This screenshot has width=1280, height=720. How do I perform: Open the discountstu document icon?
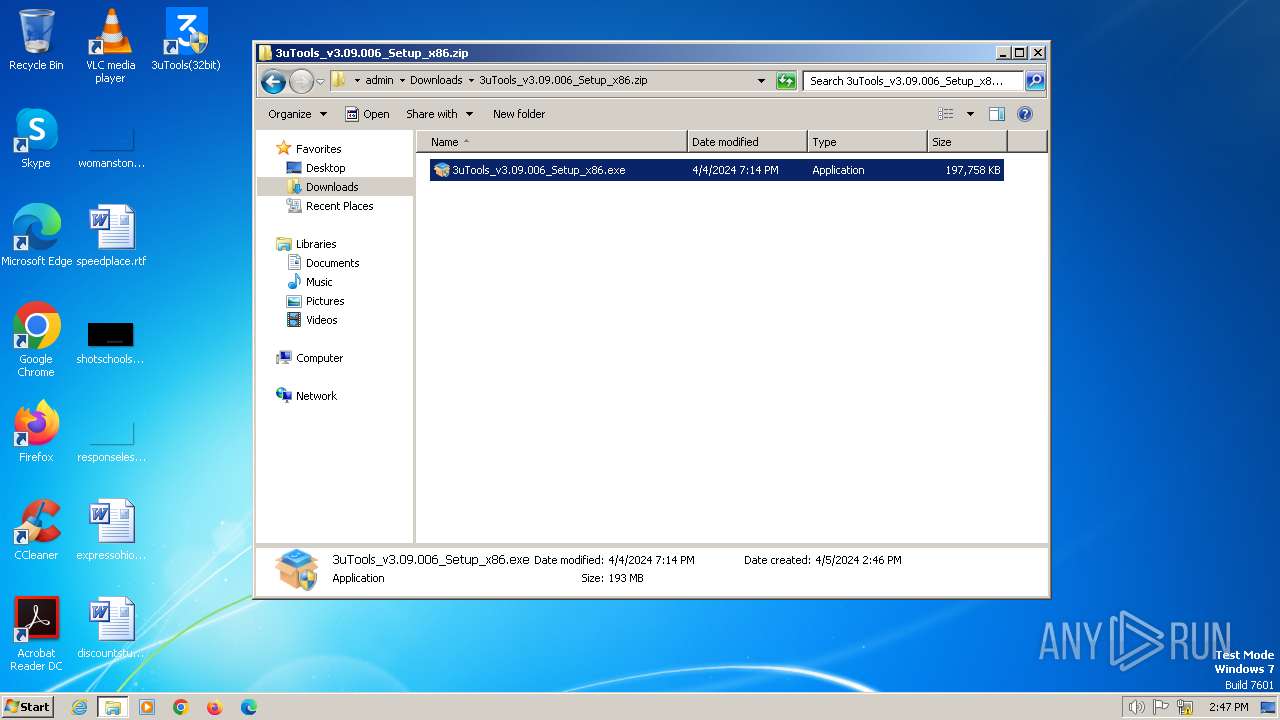(111, 628)
